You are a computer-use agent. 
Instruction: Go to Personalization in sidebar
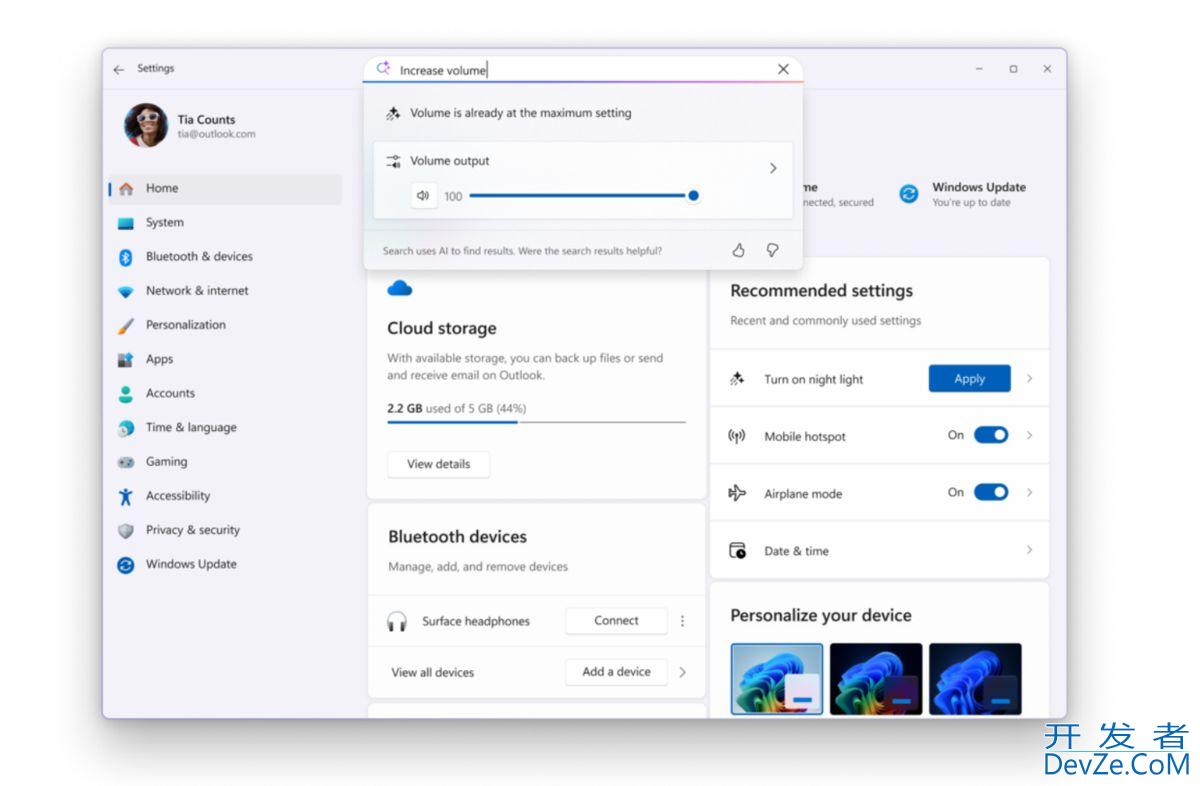tap(186, 325)
